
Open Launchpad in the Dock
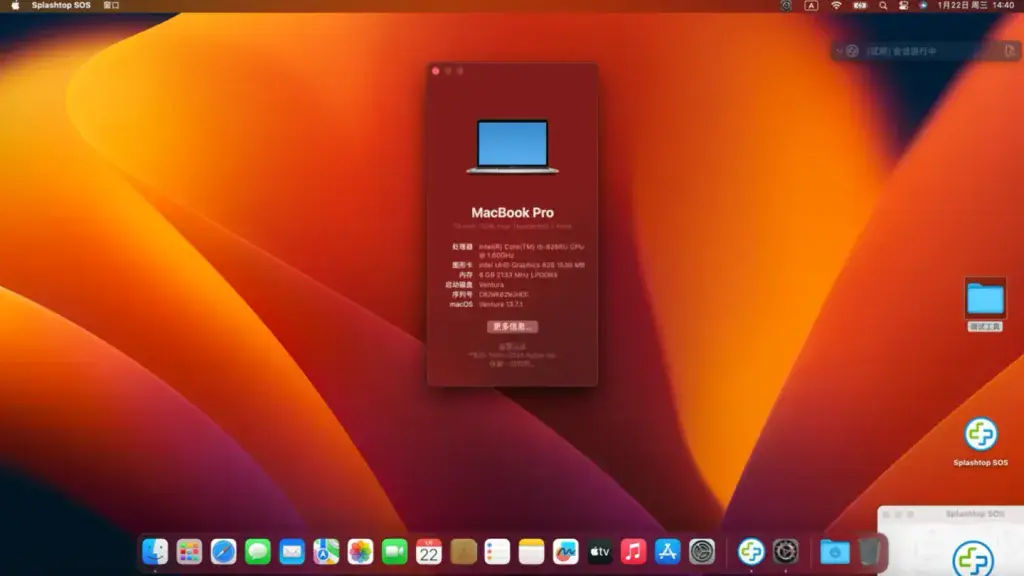click(x=189, y=552)
